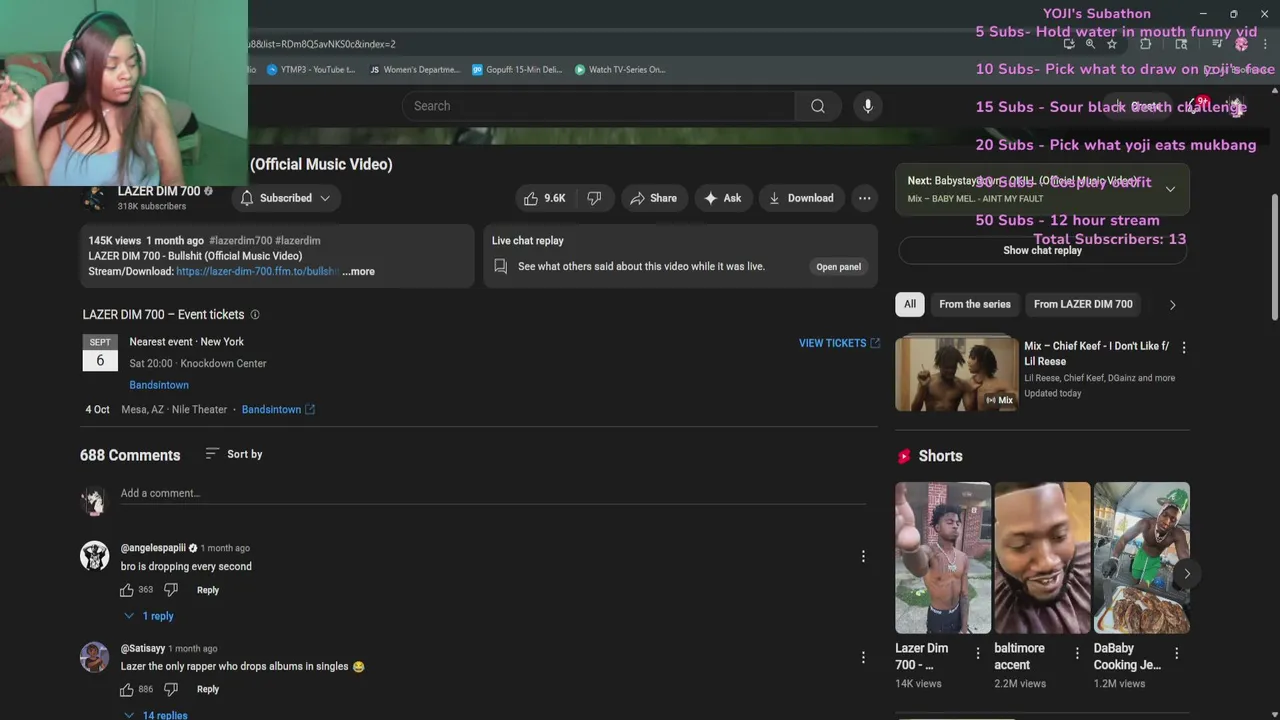Start voice search with microphone icon

[x=868, y=106]
